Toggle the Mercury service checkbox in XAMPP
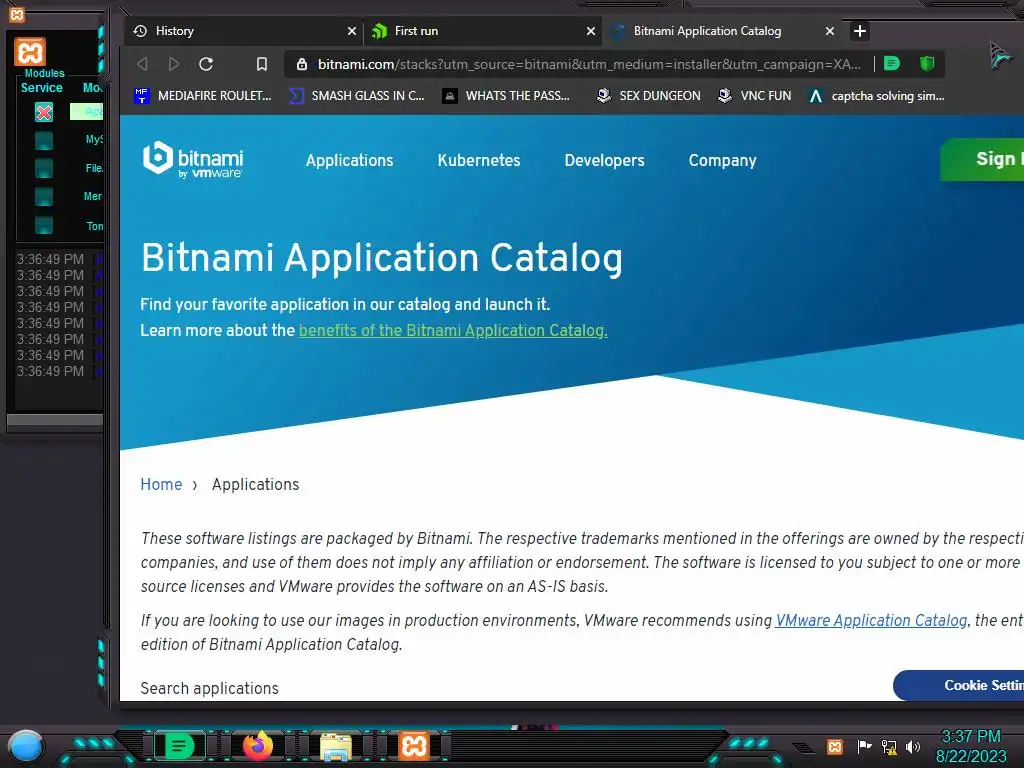The image size is (1024, 768). [x=44, y=197]
